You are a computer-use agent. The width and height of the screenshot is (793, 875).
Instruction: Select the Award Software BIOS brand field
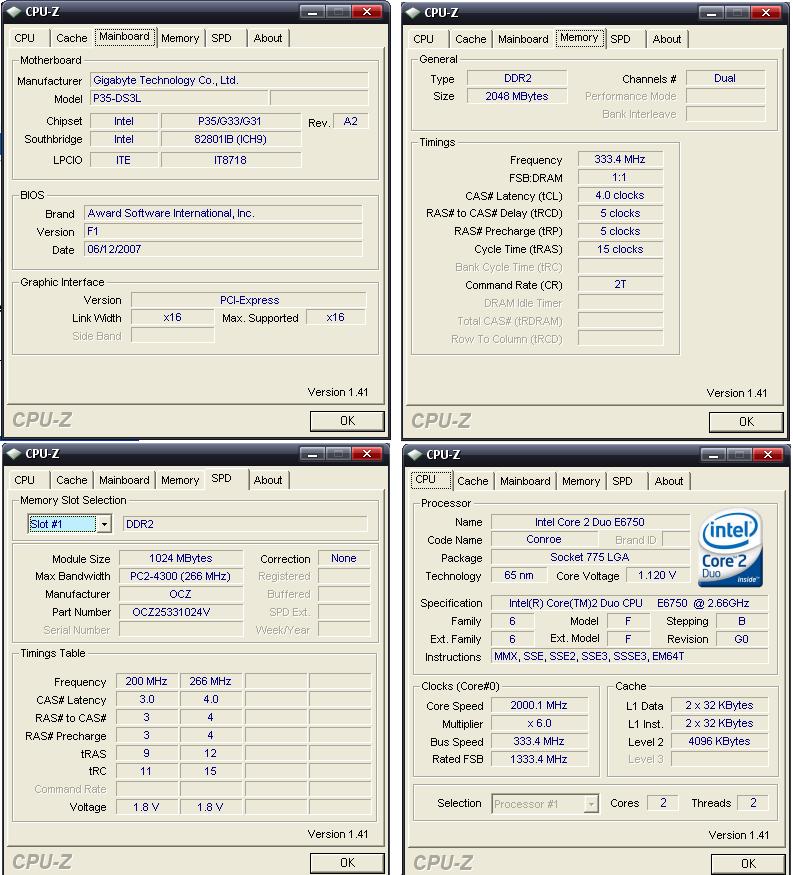point(223,213)
